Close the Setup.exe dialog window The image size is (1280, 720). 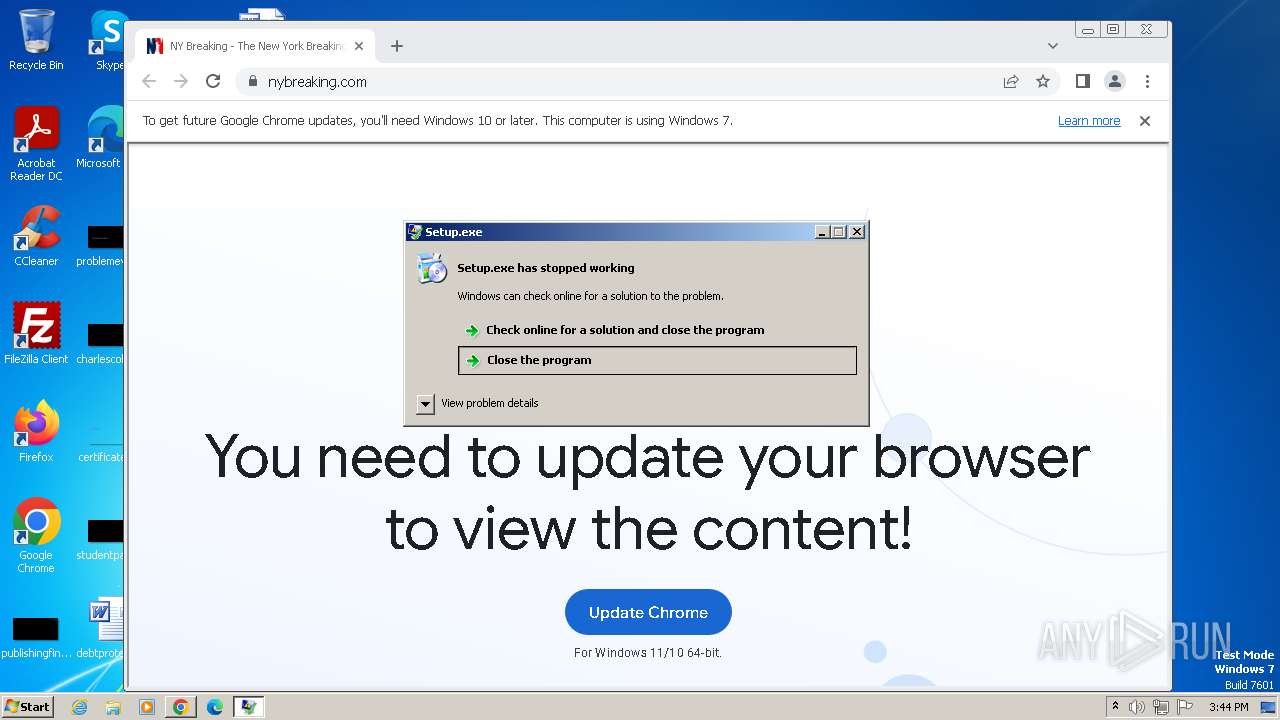(x=857, y=232)
